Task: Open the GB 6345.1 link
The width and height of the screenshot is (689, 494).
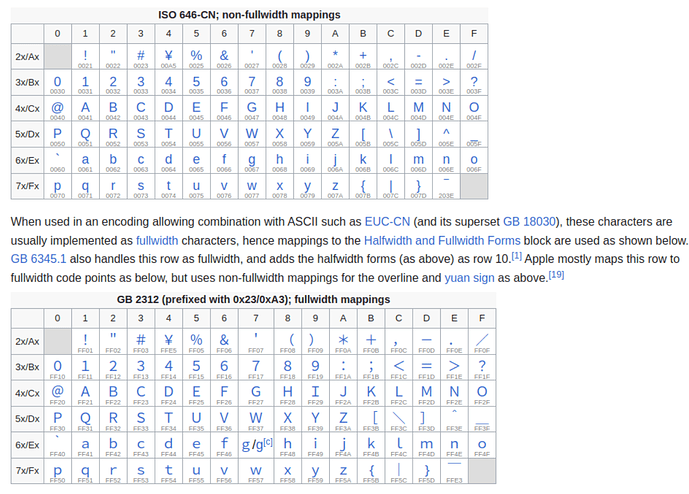Action: point(39,258)
